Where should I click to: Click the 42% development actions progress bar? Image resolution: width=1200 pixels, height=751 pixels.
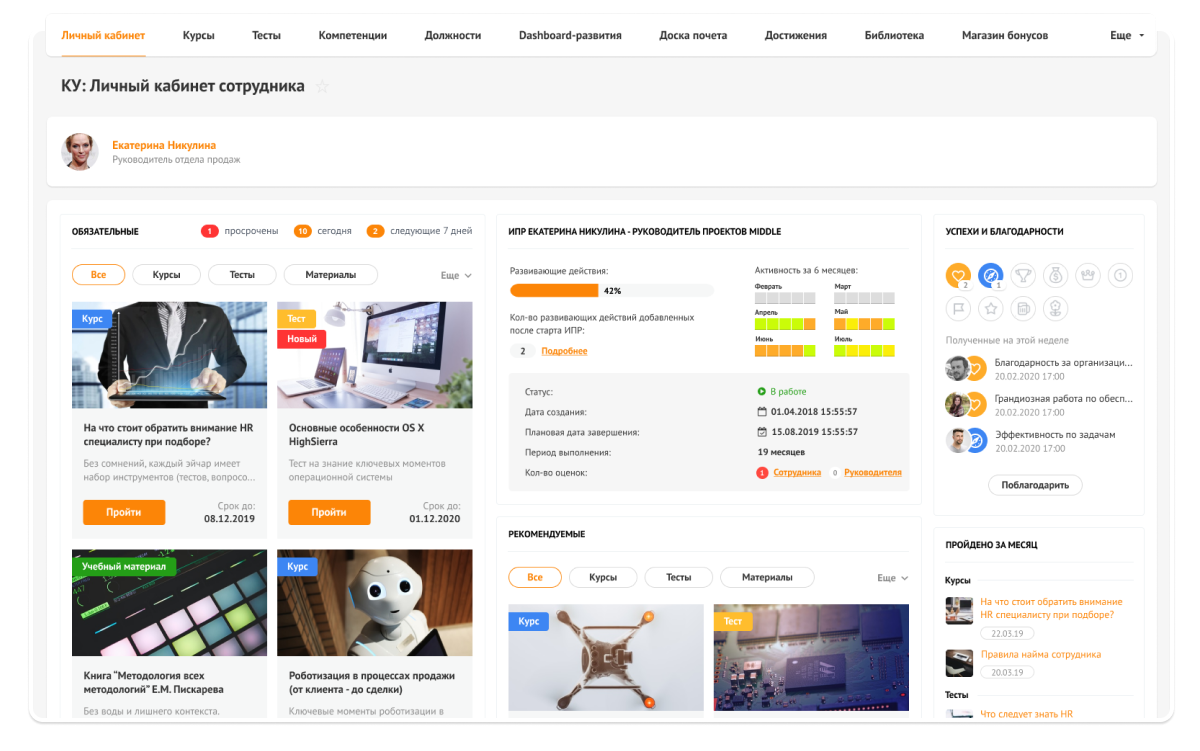[612, 291]
